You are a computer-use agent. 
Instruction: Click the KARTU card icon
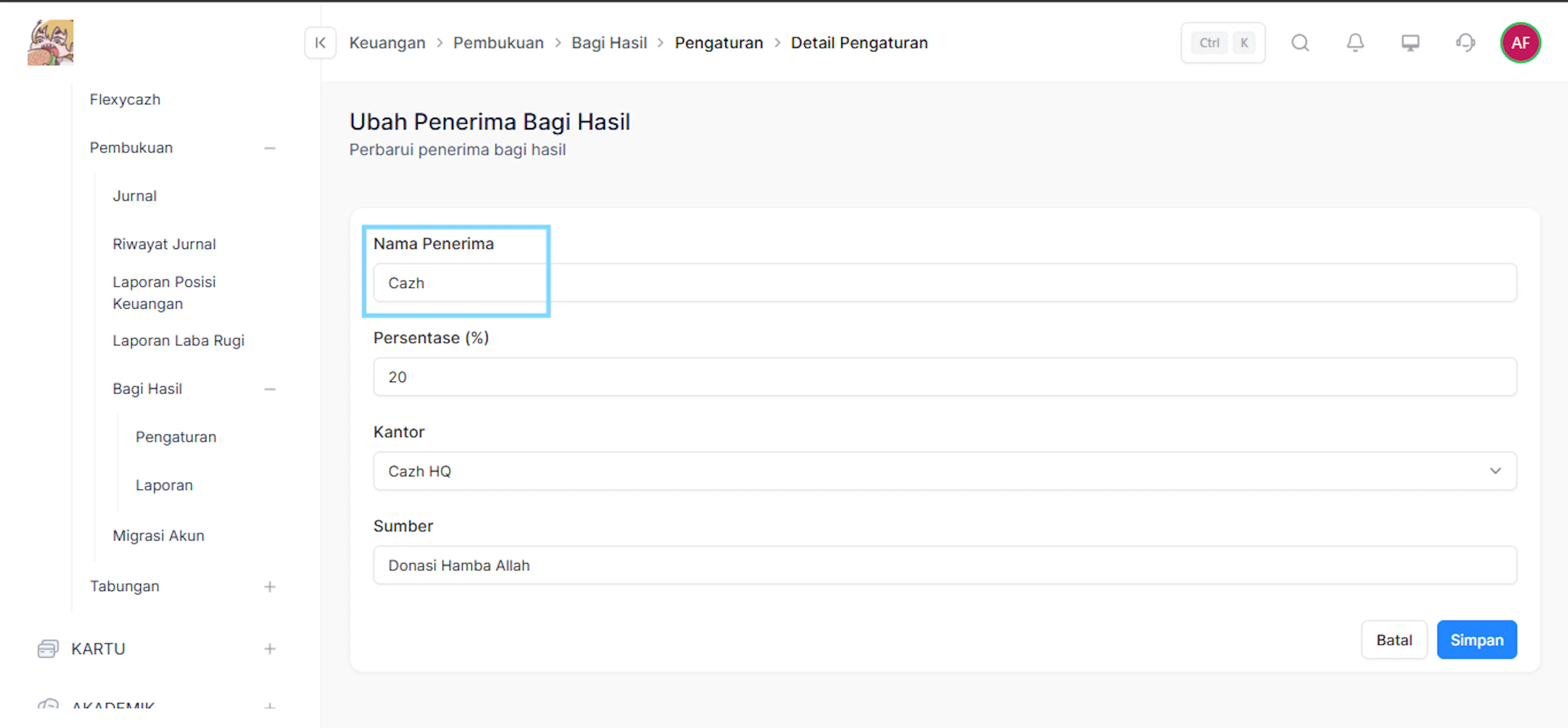click(x=47, y=648)
